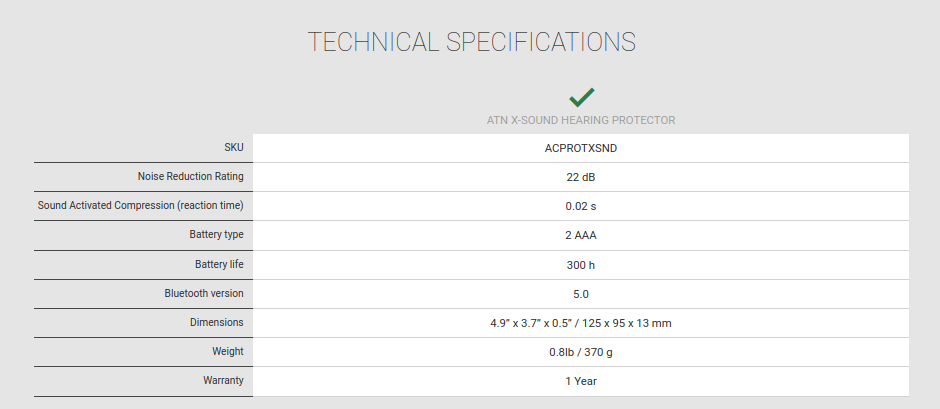
Task: Select the SKU row label
Action: [x=234, y=148]
